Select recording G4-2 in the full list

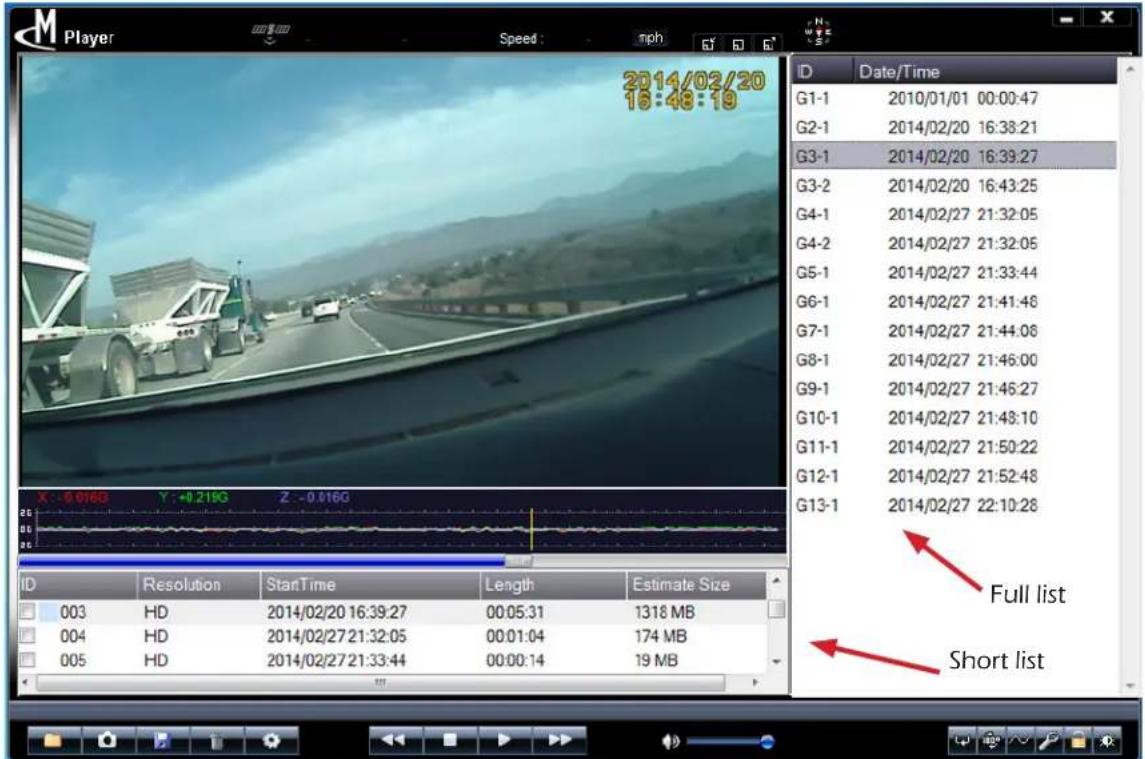[954, 243]
